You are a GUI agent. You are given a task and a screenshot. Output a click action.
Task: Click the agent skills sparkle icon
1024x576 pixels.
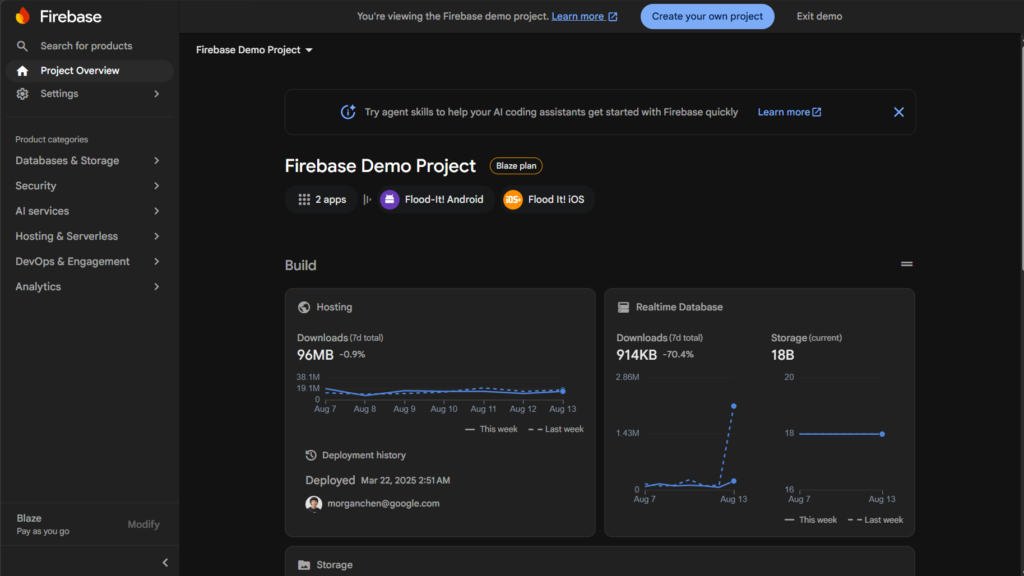(348, 112)
